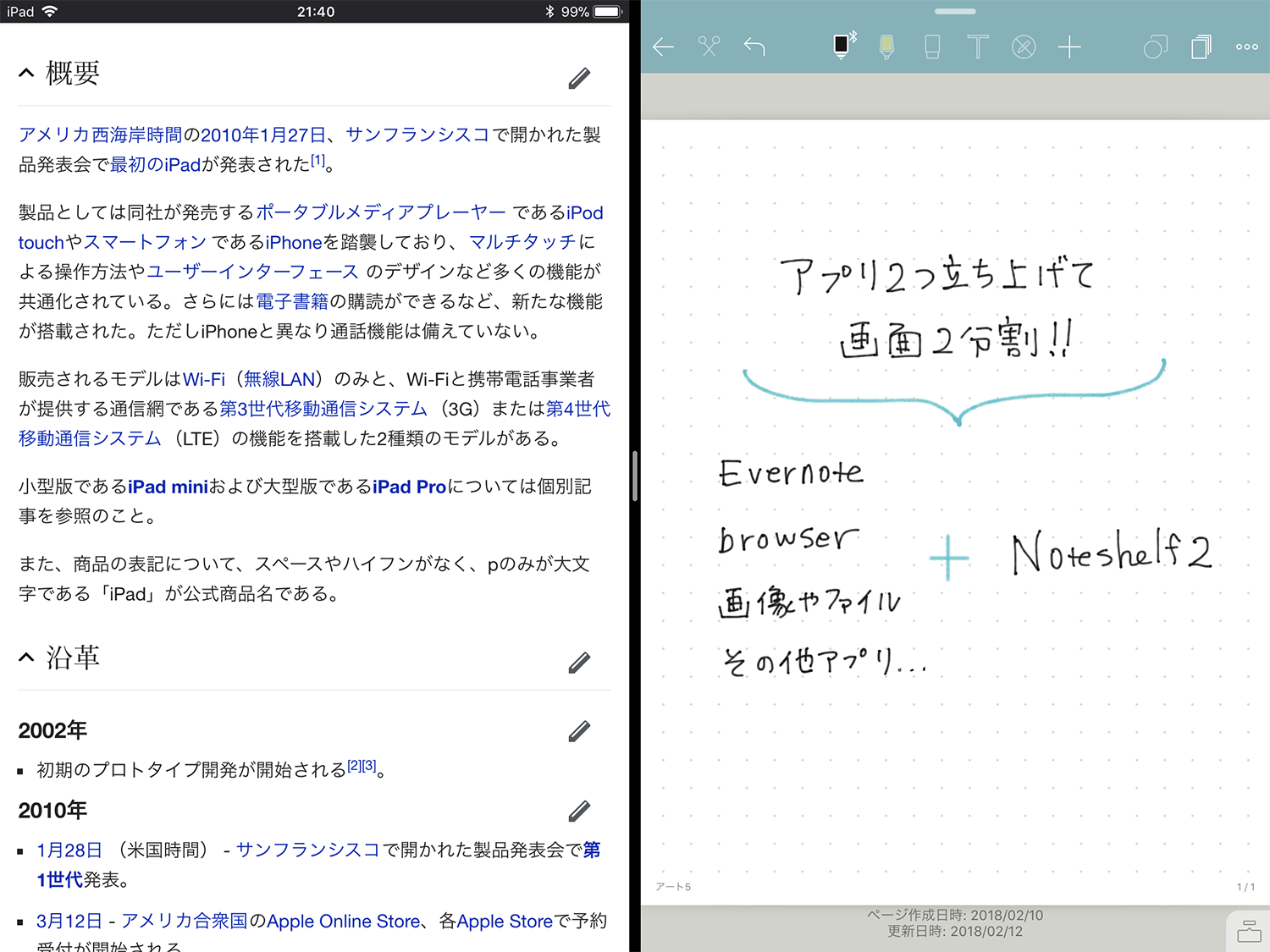Tap the Wi-Fi icon in status bar
The height and width of the screenshot is (952, 1270).
coord(49,11)
